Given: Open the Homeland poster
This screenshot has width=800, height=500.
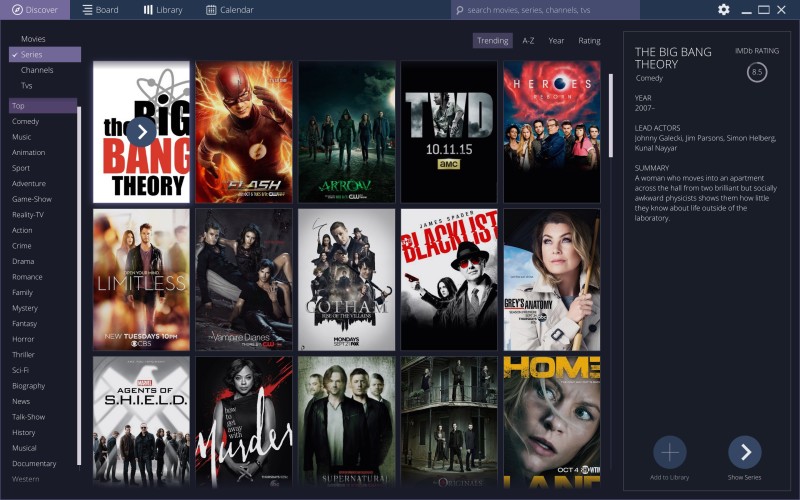Looking at the screenshot, I should (x=552, y=422).
